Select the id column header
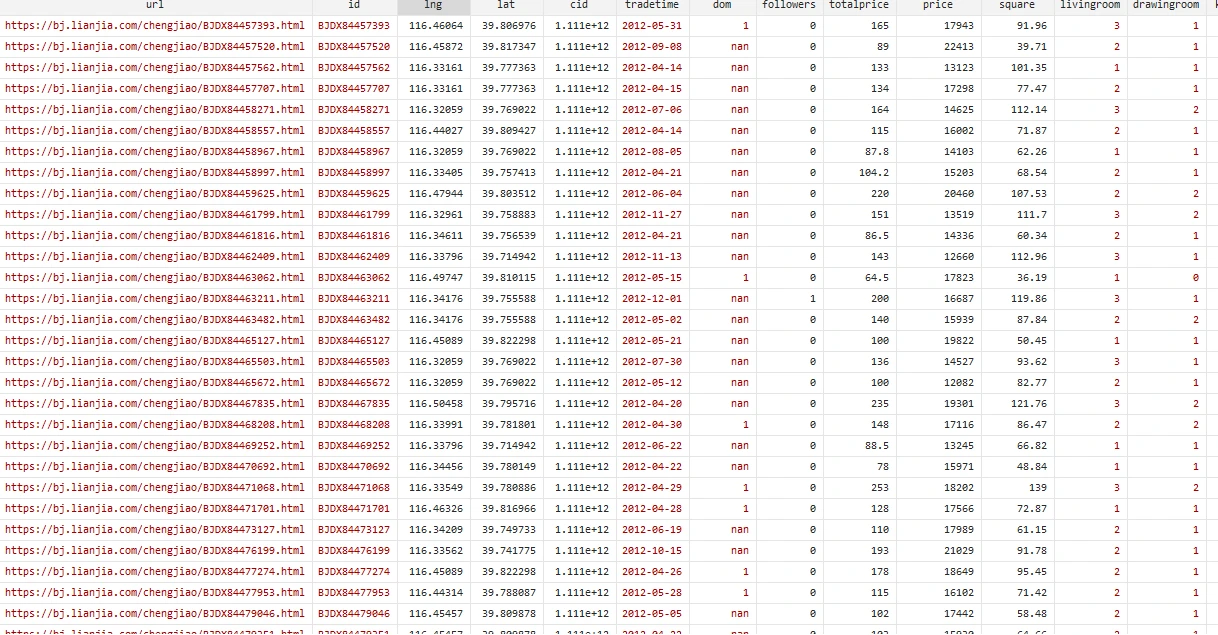The height and width of the screenshot is (635, 1218). [354, 5]
